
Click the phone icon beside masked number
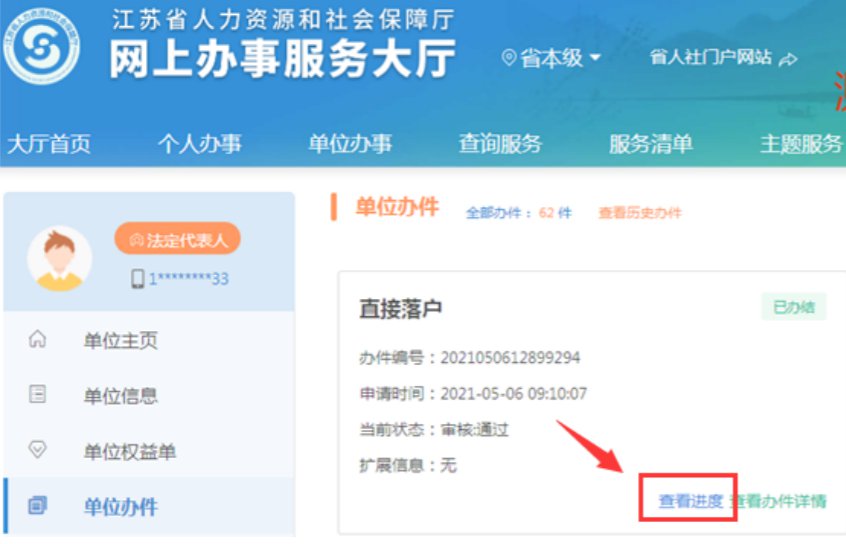(x=138, y=279)
